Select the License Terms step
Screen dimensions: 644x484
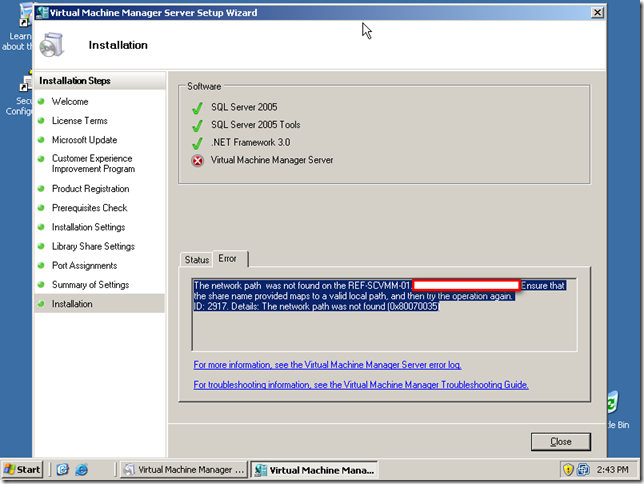coord(80,121)
